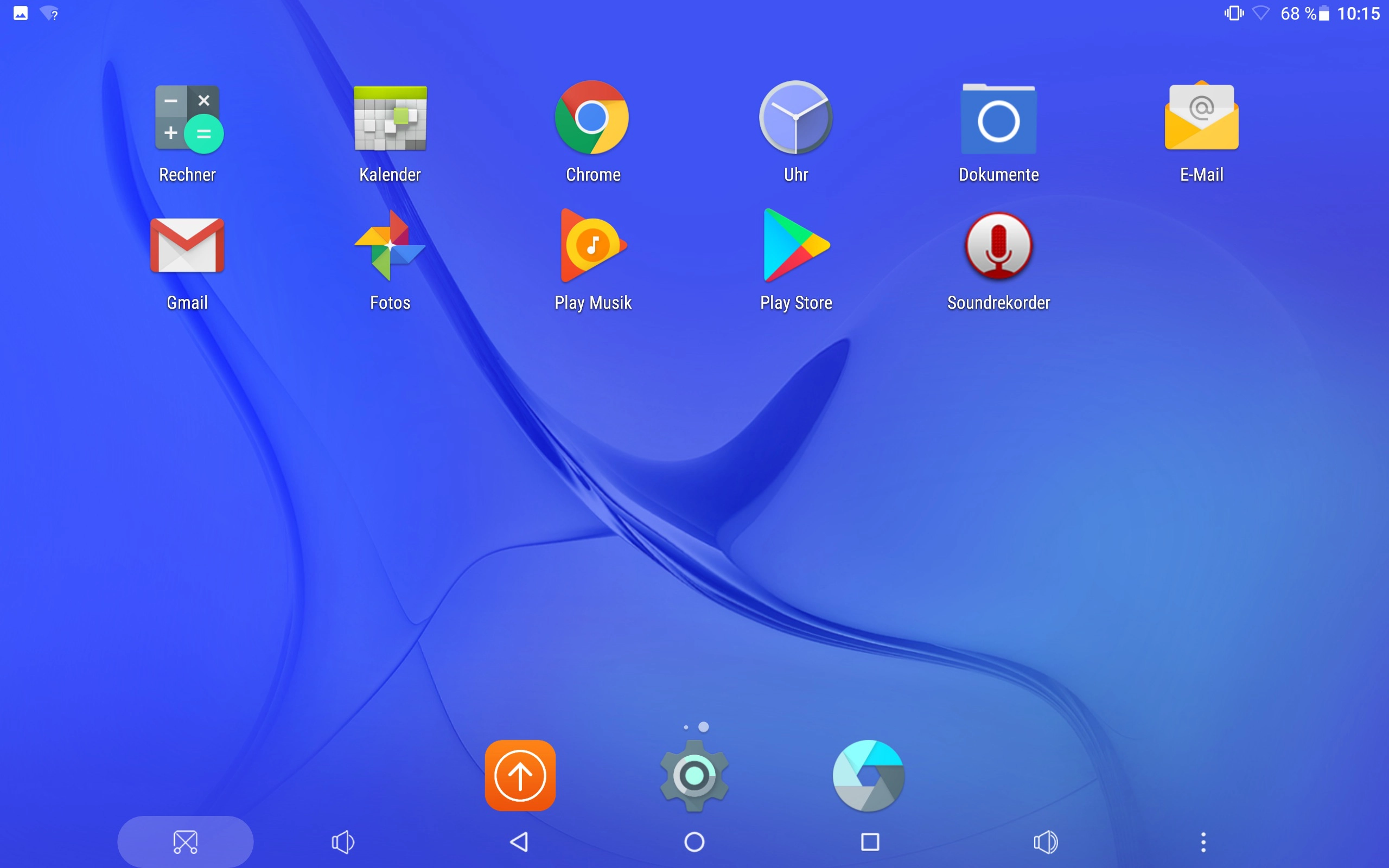Tap the Back navigation triangle
Viewport: 1389px width, 868px height.
[x=519, y=842]
